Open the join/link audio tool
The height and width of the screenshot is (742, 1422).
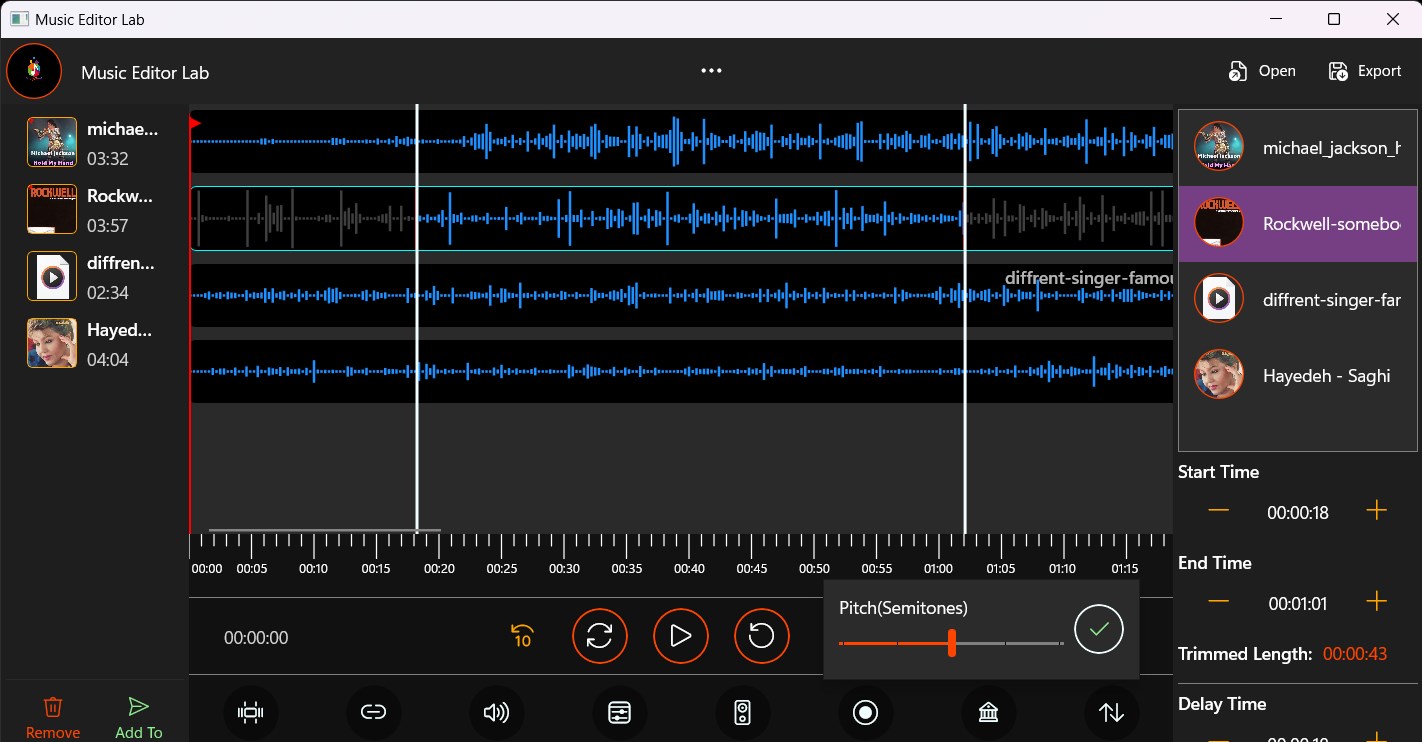tap(373, 712)
